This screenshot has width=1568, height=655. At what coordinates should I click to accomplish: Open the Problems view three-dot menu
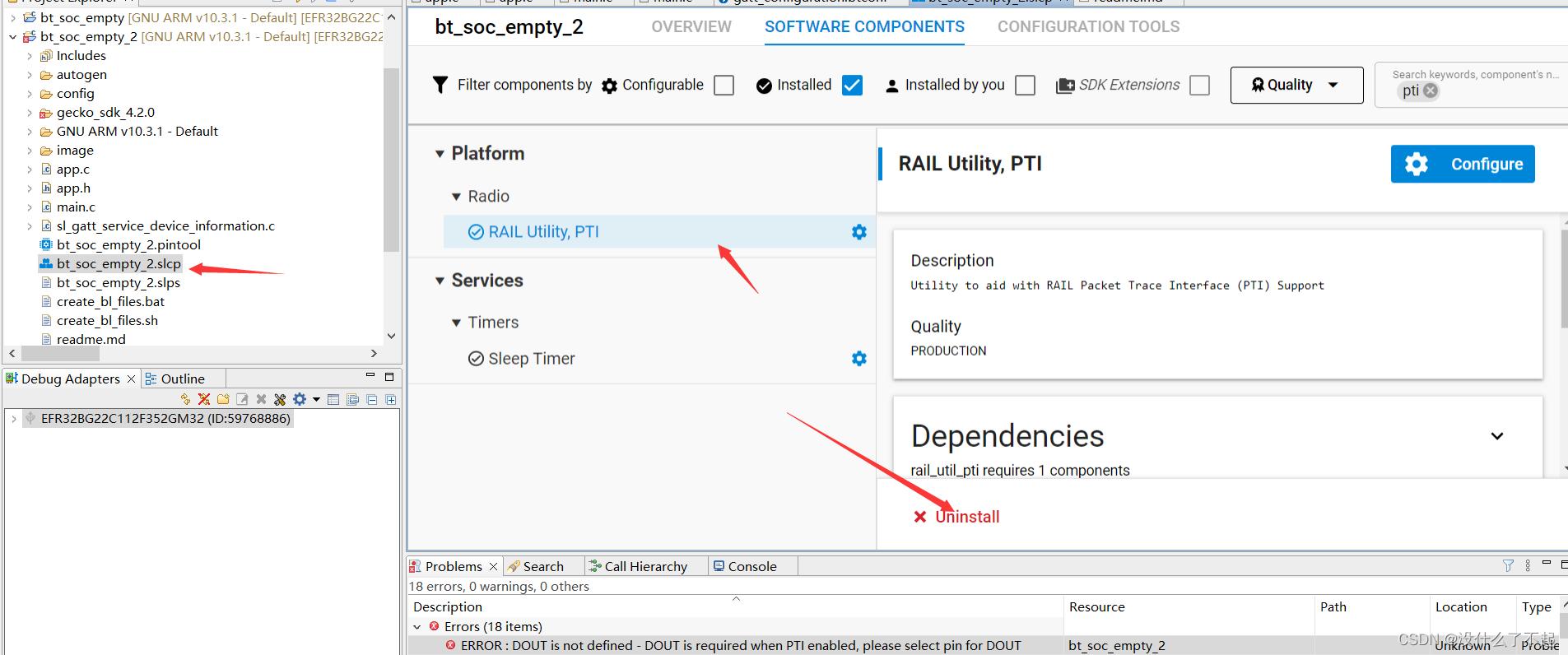point(1528,565)
